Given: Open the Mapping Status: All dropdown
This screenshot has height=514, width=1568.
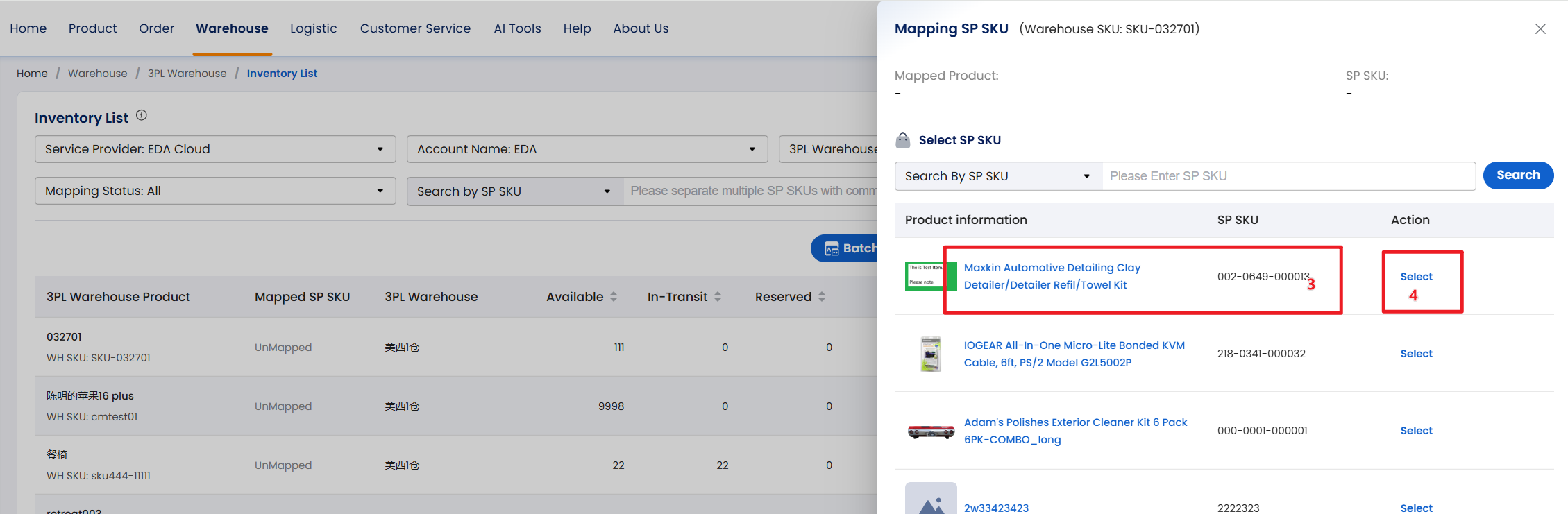Looking at the screenshot, I should point(215,191).
